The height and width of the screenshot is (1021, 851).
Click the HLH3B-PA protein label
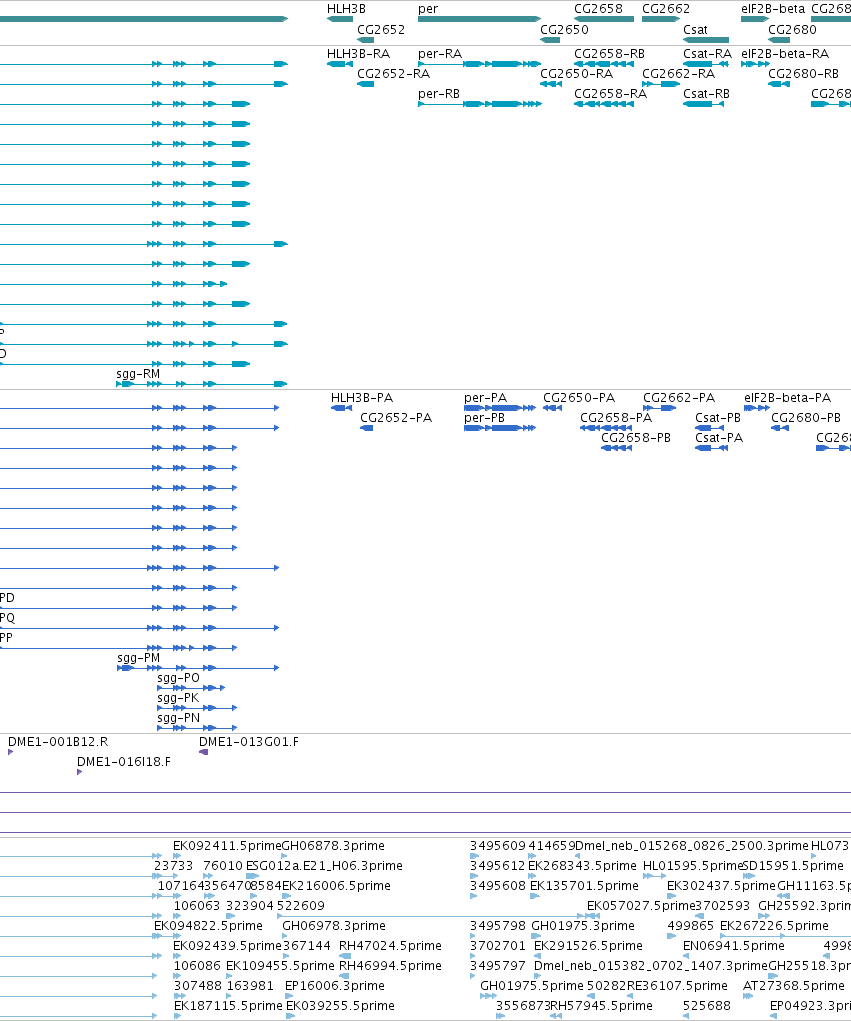362,398
